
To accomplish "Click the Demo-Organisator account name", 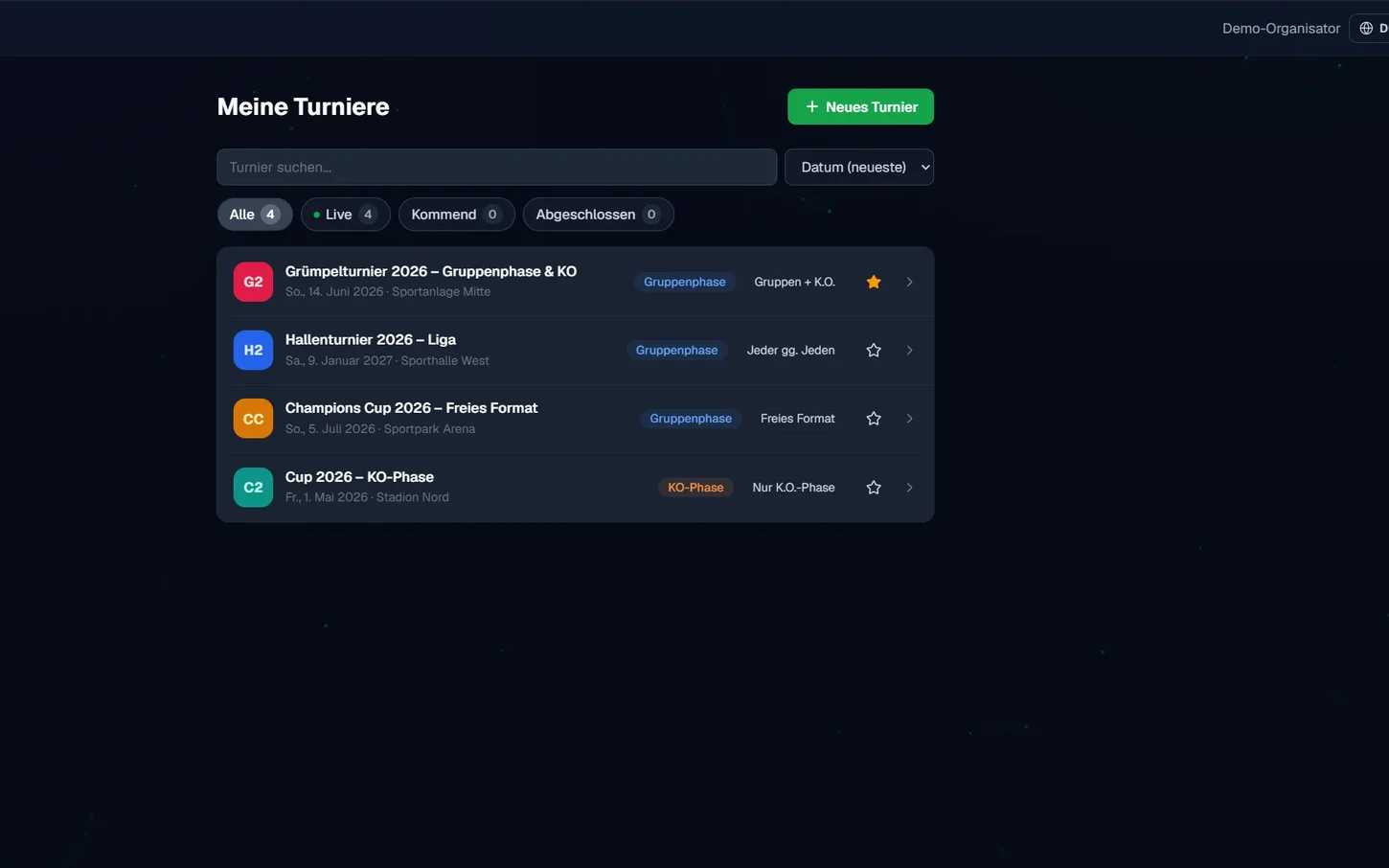I will 1281,28.
